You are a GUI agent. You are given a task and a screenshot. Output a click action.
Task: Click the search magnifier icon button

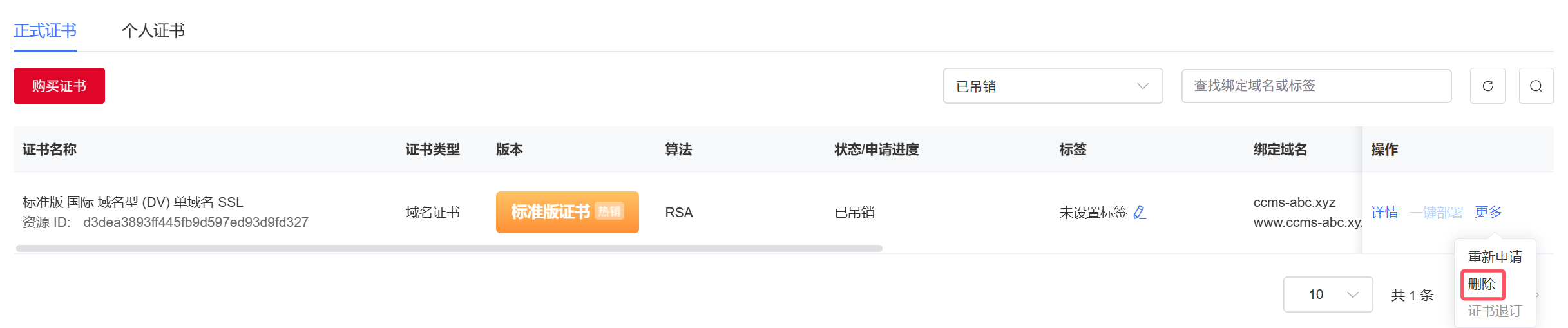(1536, 86)
